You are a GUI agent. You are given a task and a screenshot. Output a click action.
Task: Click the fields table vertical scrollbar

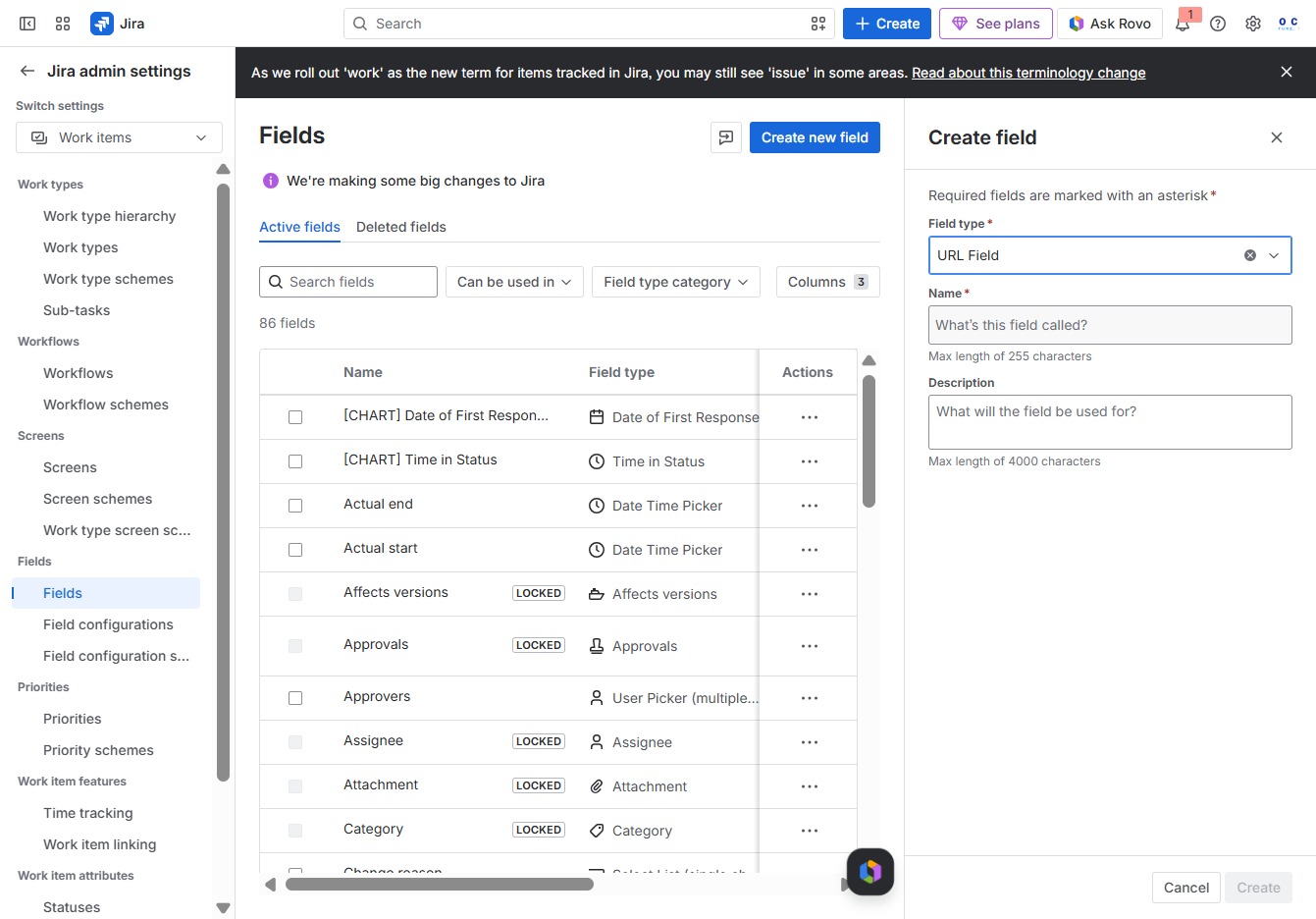pyautogui.click(x=869, y=442)
